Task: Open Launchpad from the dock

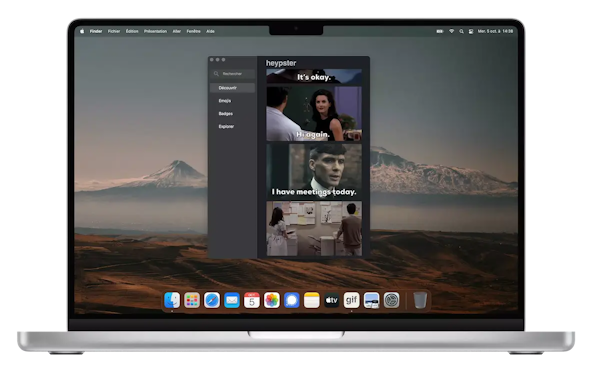Action: (192, 300)
